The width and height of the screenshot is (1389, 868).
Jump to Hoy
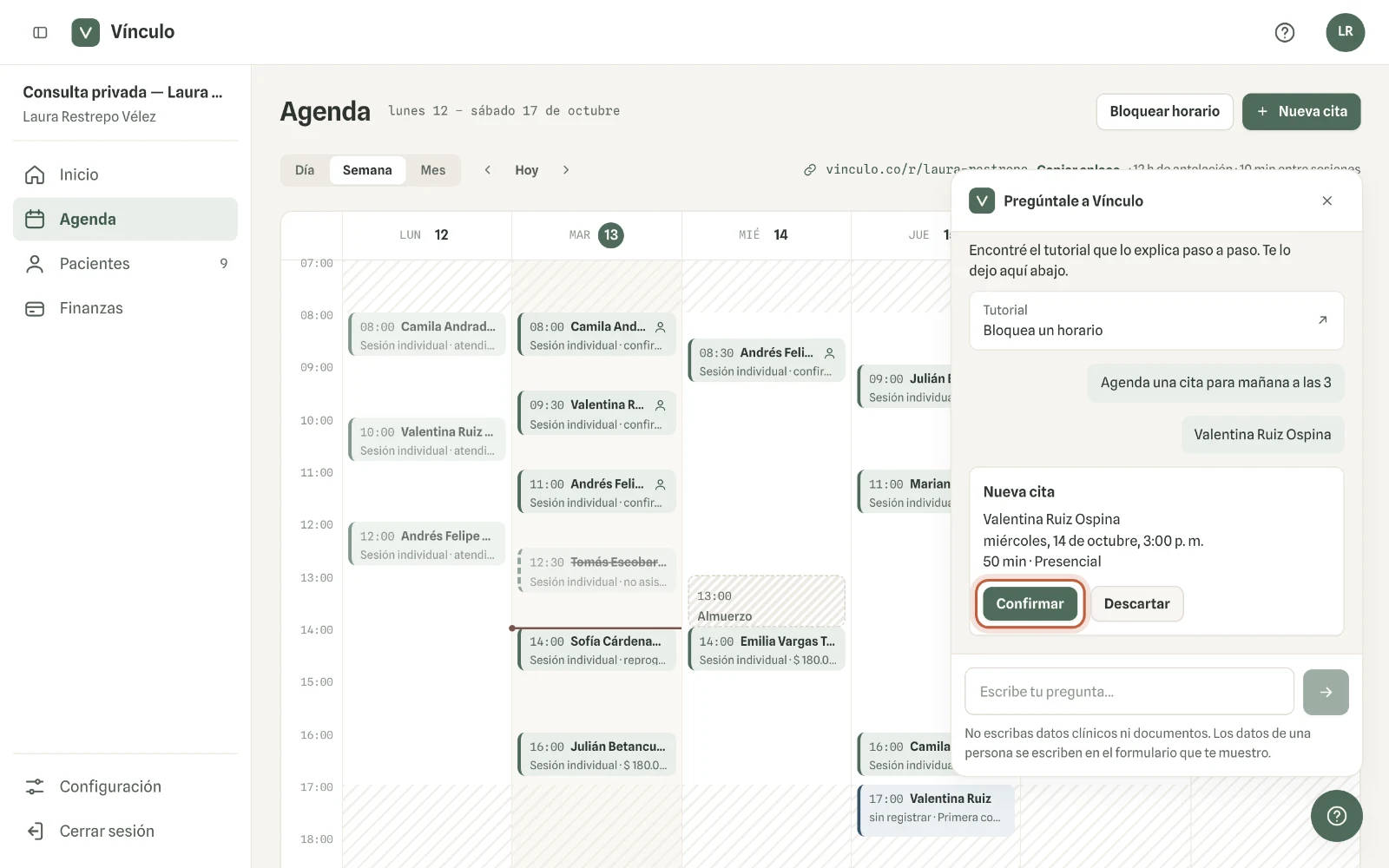click(527, 170)
